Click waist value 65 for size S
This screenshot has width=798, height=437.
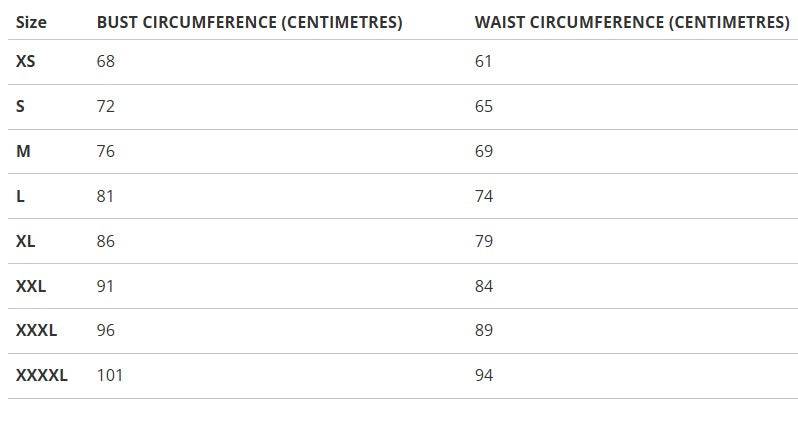point(484,106)
